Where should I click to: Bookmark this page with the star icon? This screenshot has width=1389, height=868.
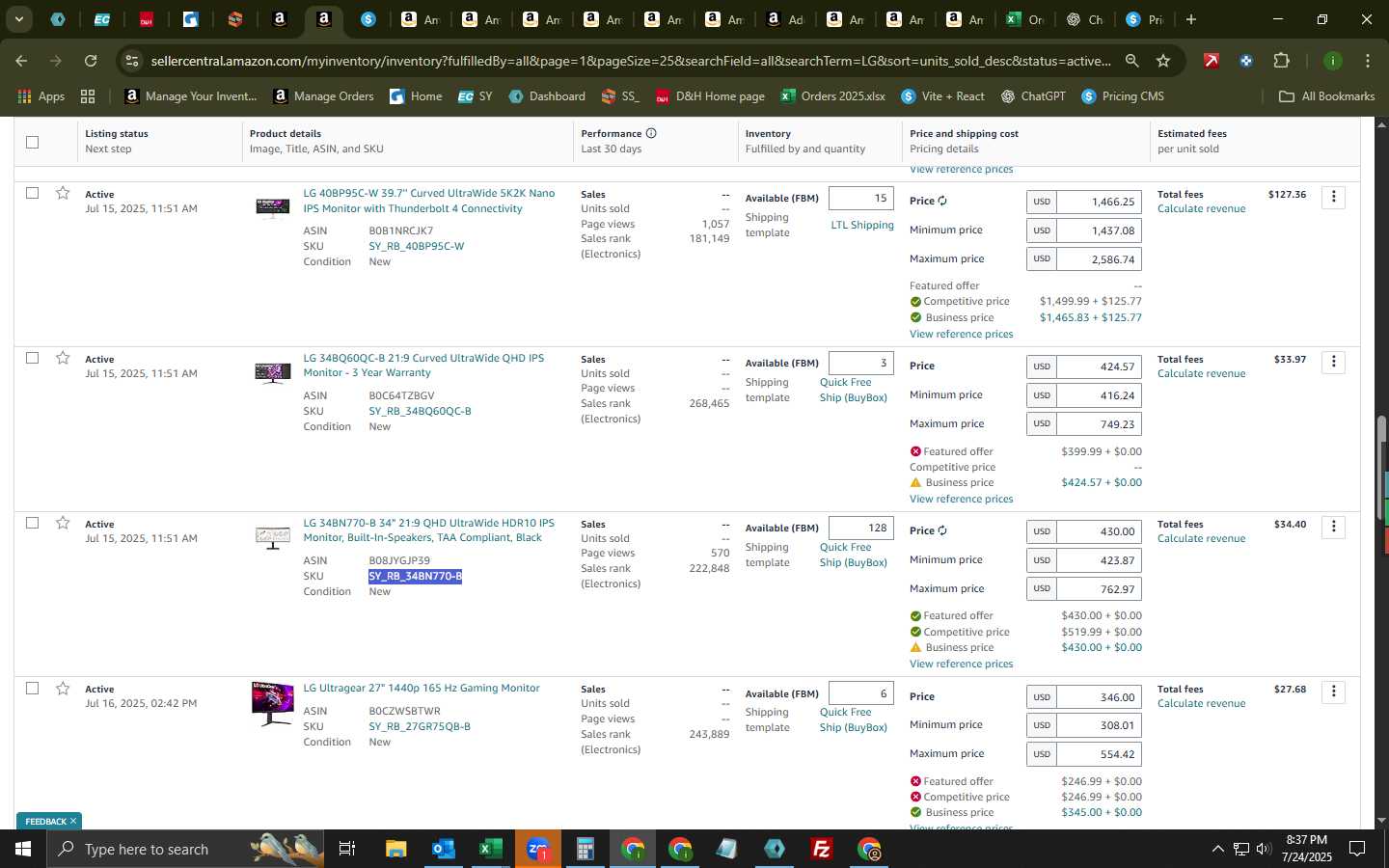point(1163,61)
